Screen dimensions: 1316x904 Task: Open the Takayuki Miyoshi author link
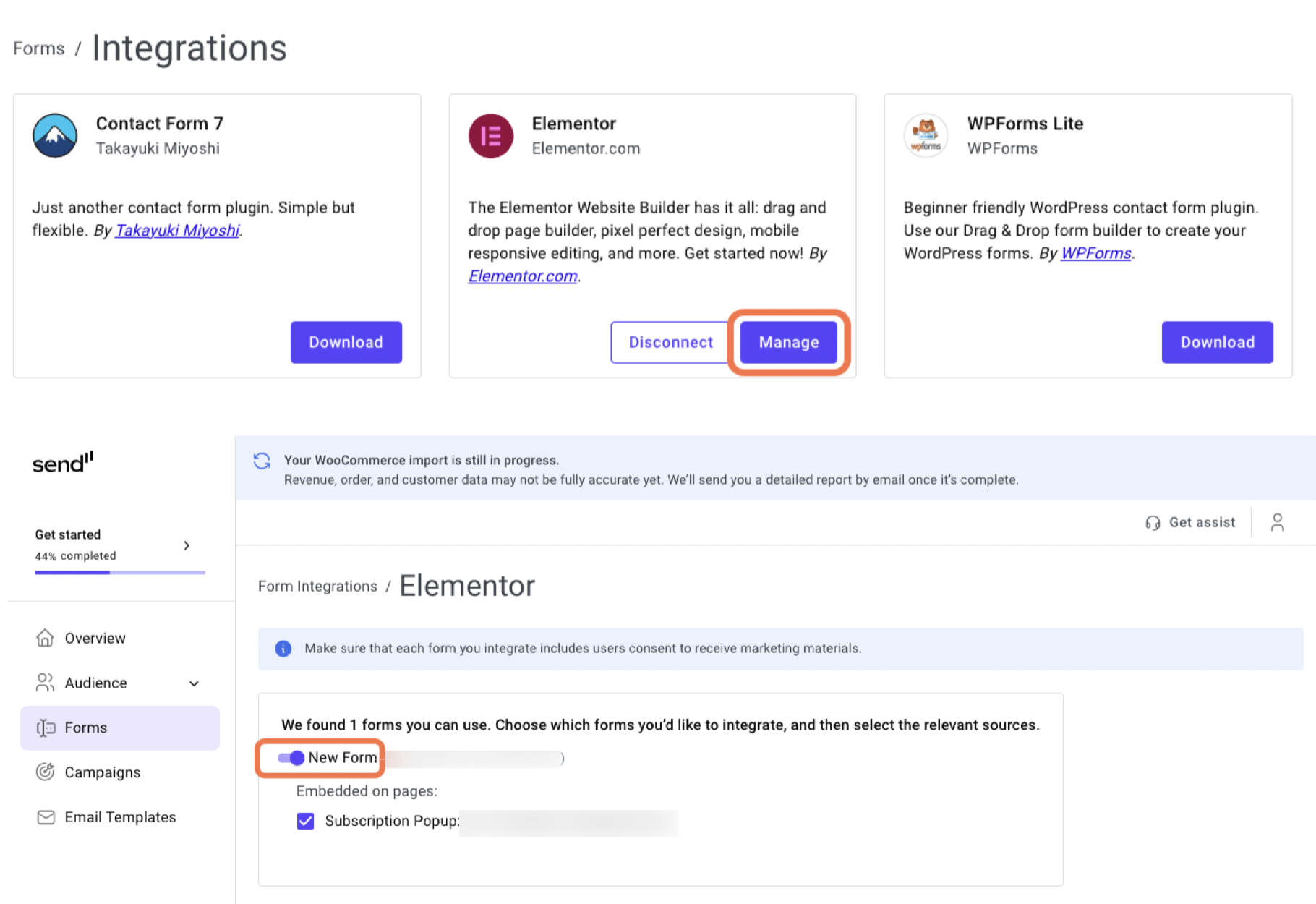[177, 231]
